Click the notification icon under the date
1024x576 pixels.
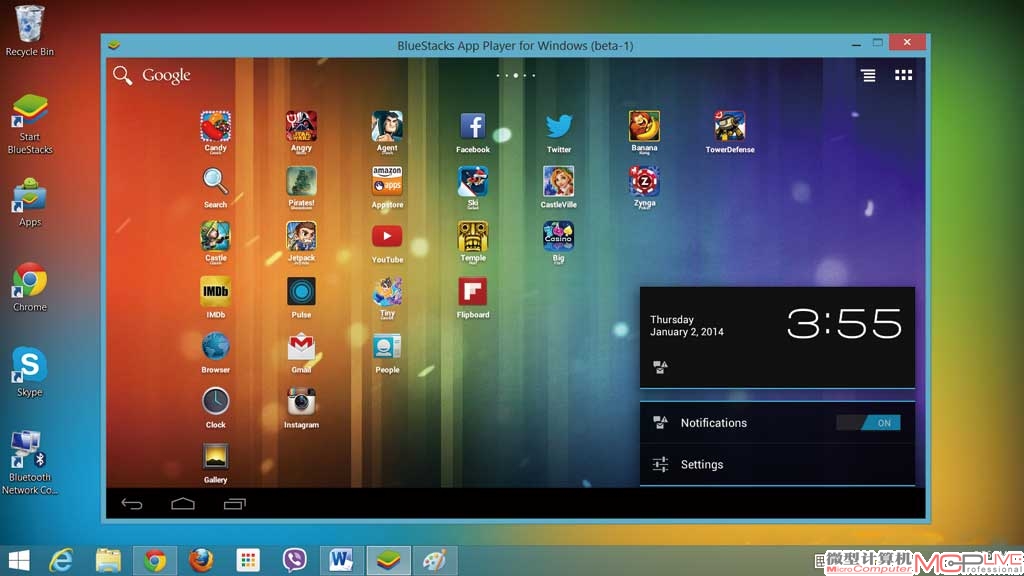click(x=660, y=367)
